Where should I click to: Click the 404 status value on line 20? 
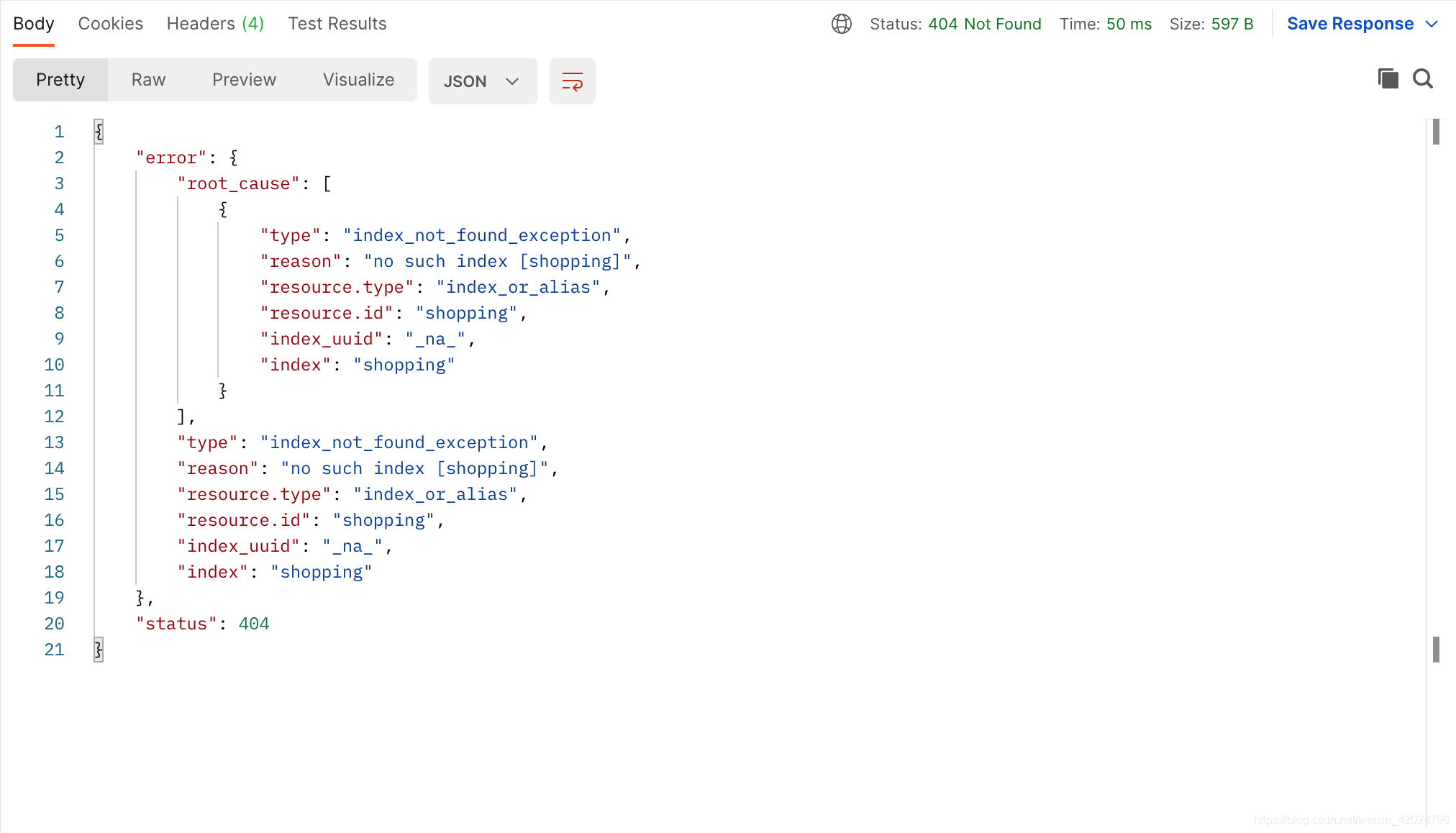click(254, 624)
